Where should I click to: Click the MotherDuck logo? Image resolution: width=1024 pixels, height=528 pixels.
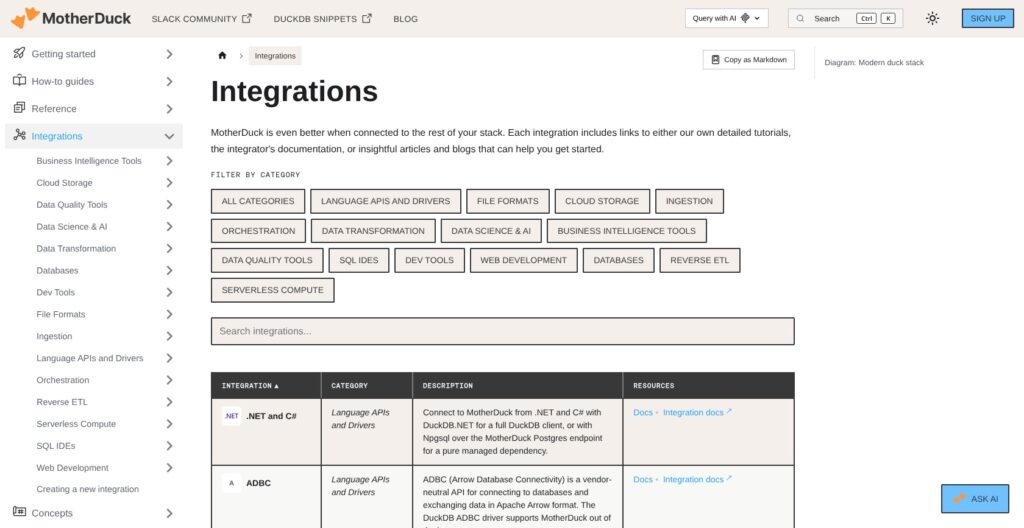point(71,18)
